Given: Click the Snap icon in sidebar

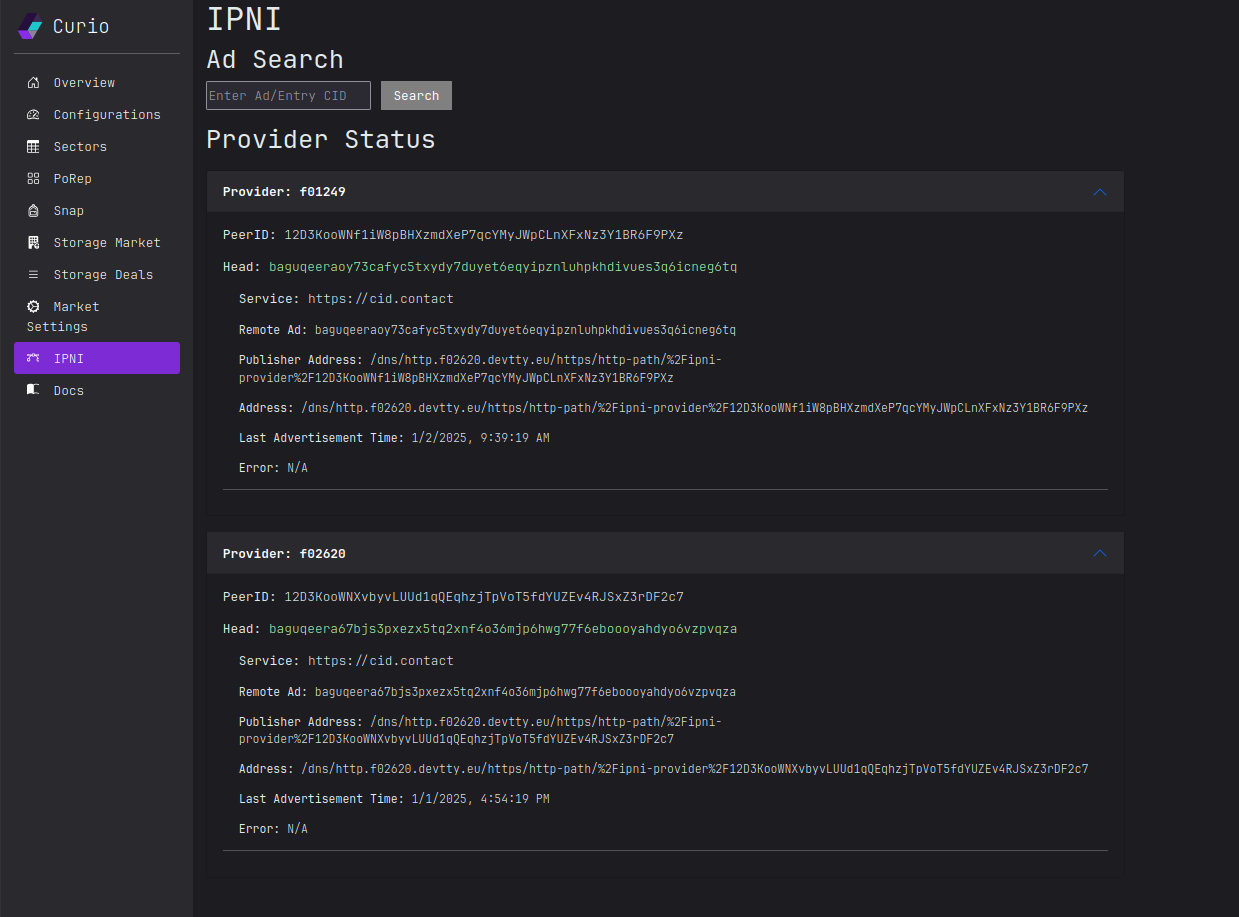Looking at the screenshot, I should click(x=33, y=211).
